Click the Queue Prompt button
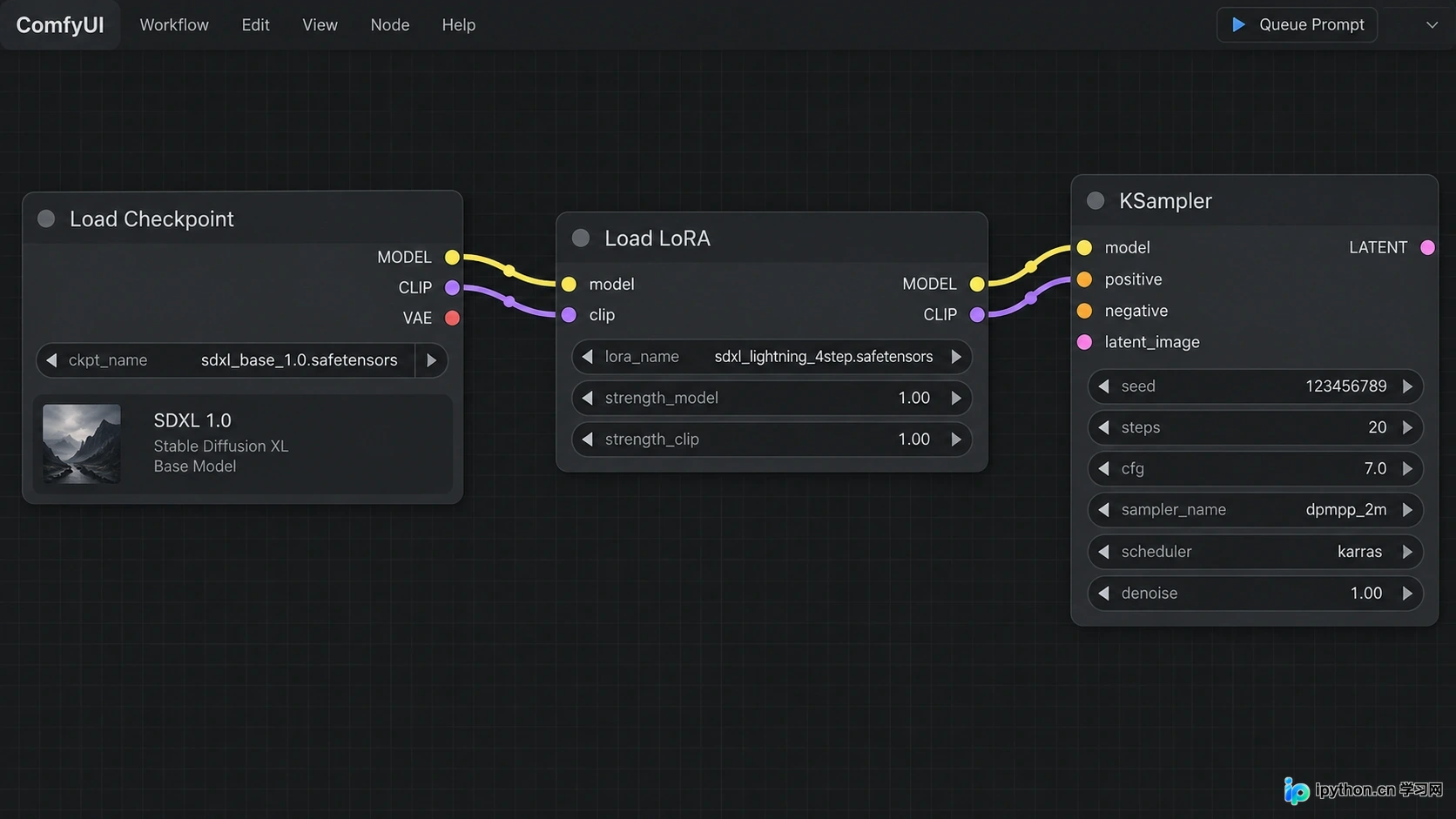This screenshot has width=1456, height=819. click(x=1297, y=24)
